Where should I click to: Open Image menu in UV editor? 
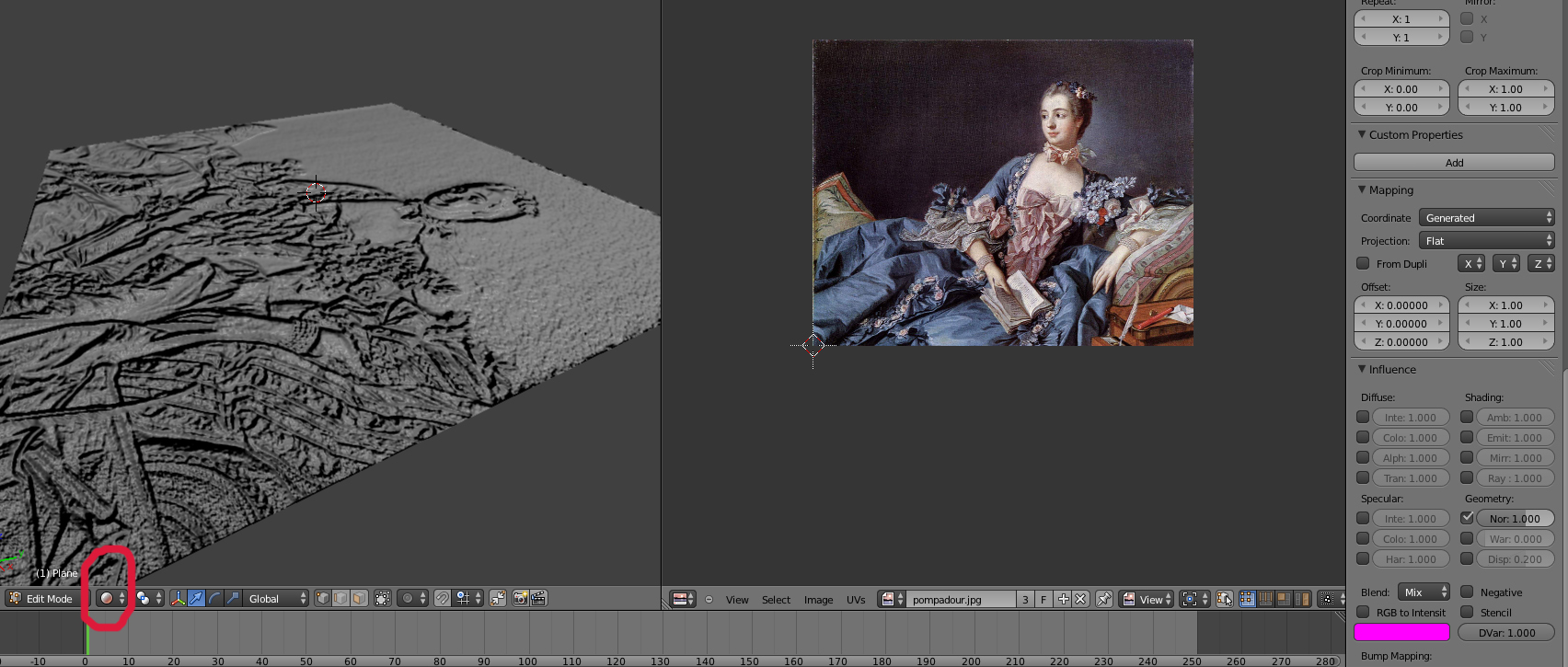point(818,600)
